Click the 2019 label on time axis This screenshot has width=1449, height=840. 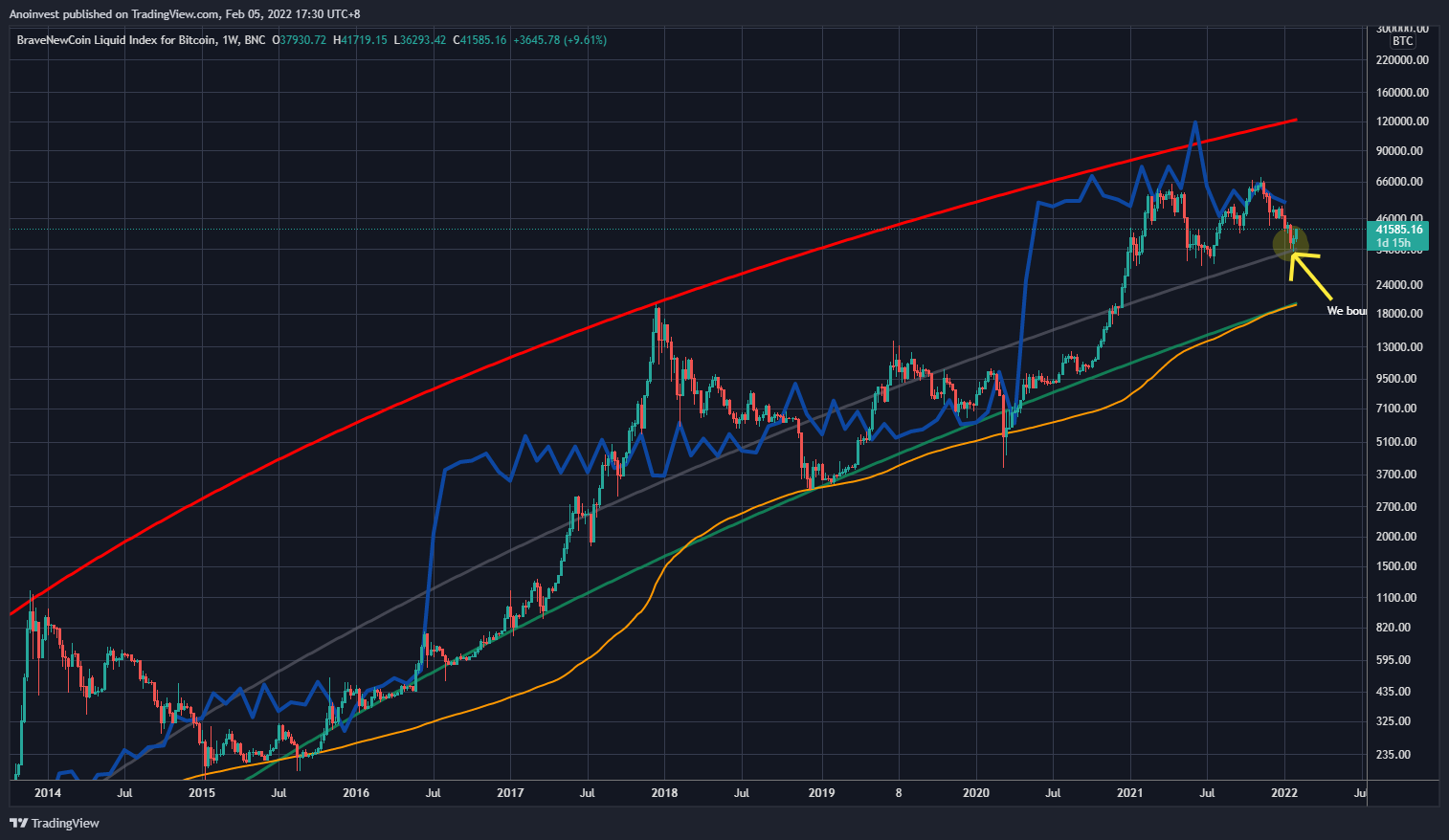click(822, 793)
